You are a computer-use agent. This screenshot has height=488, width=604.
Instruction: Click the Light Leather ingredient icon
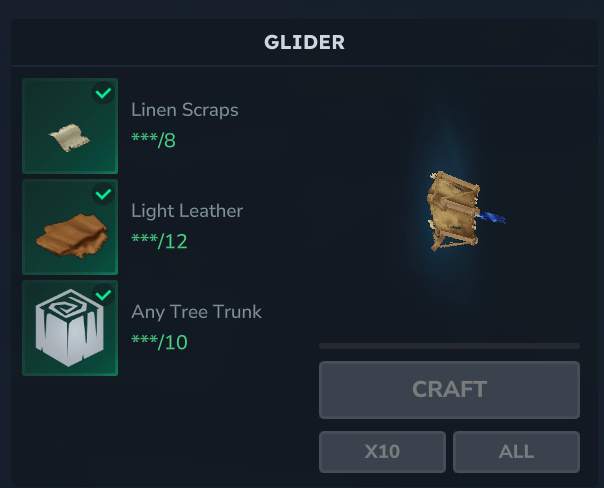[70, 227]
